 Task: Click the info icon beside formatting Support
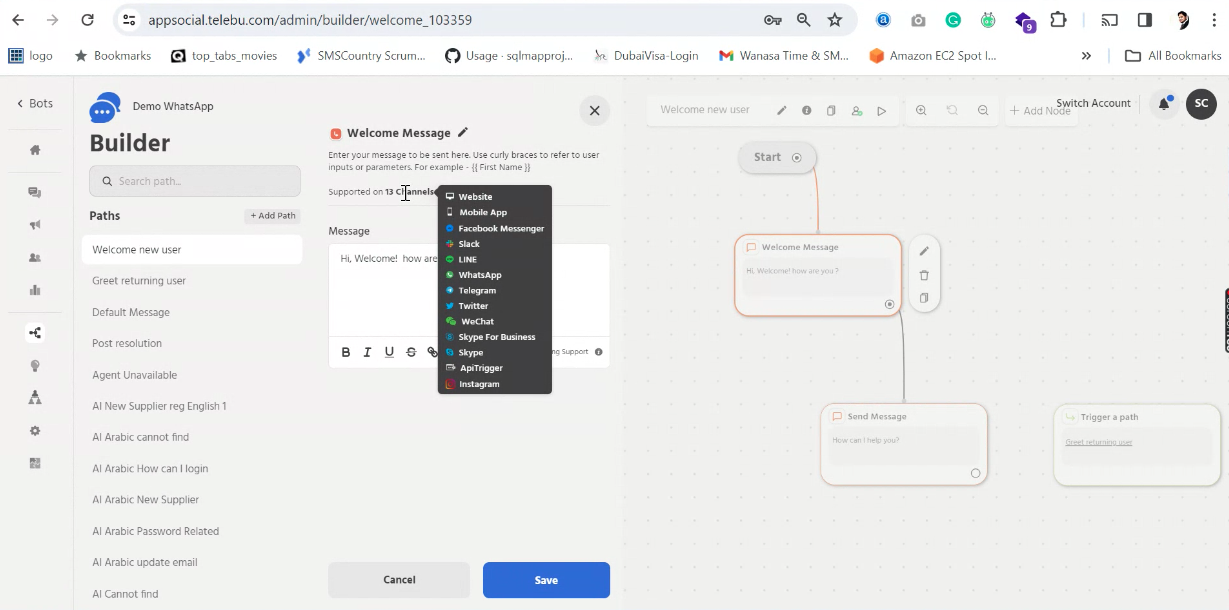tap(599, 352)
